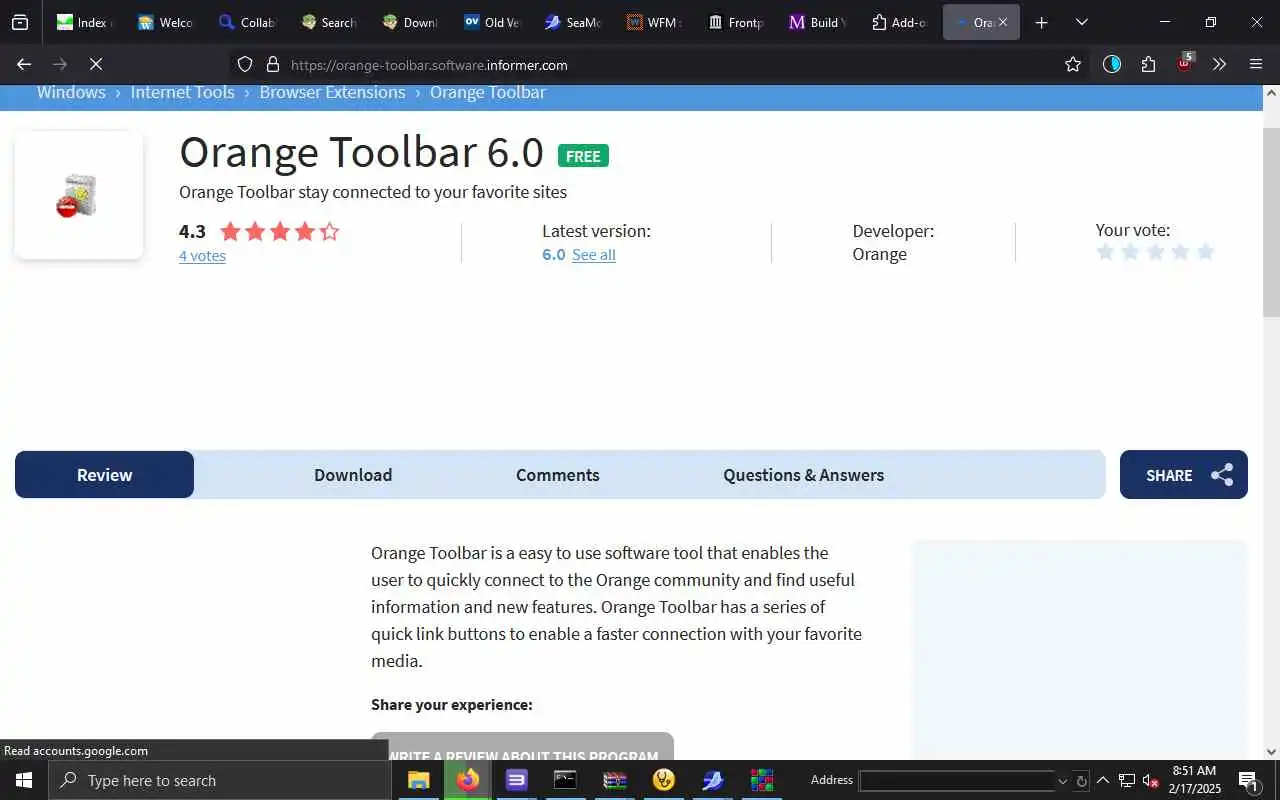Screen dimensions: 1280x800
Task: Open a new tab with plus button
Action: (1042, 22)
